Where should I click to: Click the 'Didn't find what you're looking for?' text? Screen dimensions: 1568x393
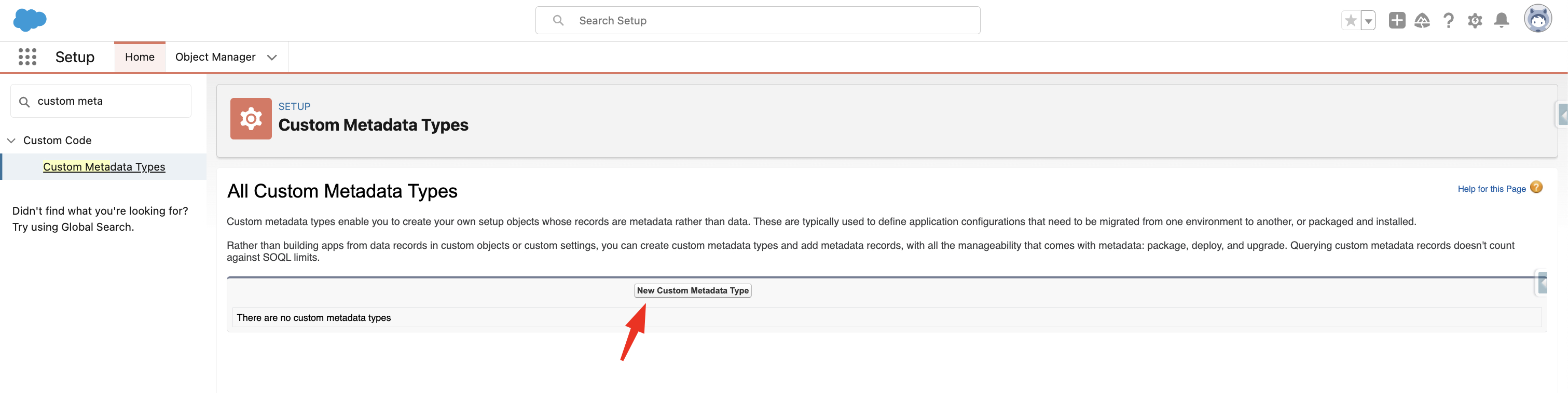pyautogui.click(x=100, y=211)
